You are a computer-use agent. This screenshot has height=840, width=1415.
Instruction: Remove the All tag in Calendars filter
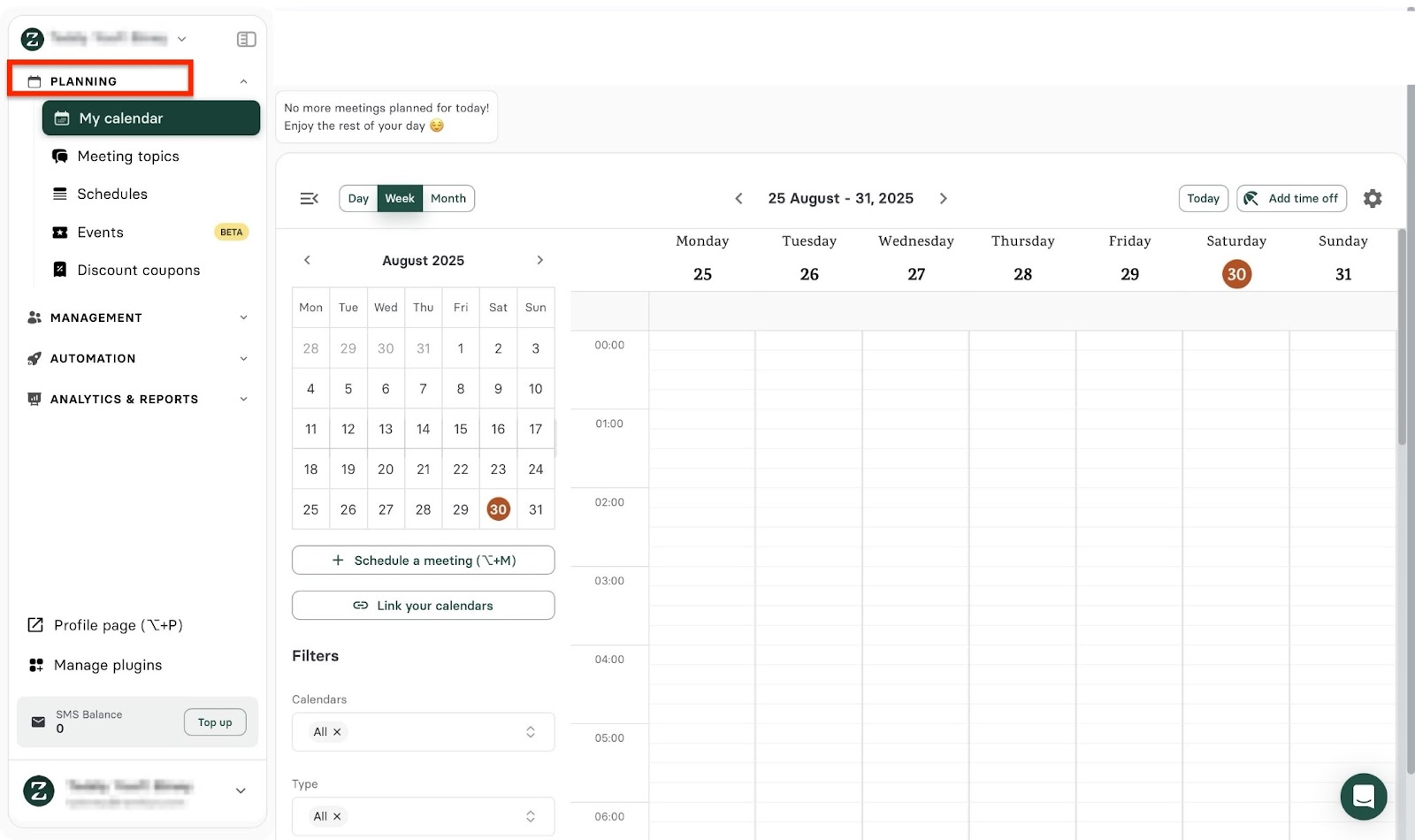[x=337, y=732]
